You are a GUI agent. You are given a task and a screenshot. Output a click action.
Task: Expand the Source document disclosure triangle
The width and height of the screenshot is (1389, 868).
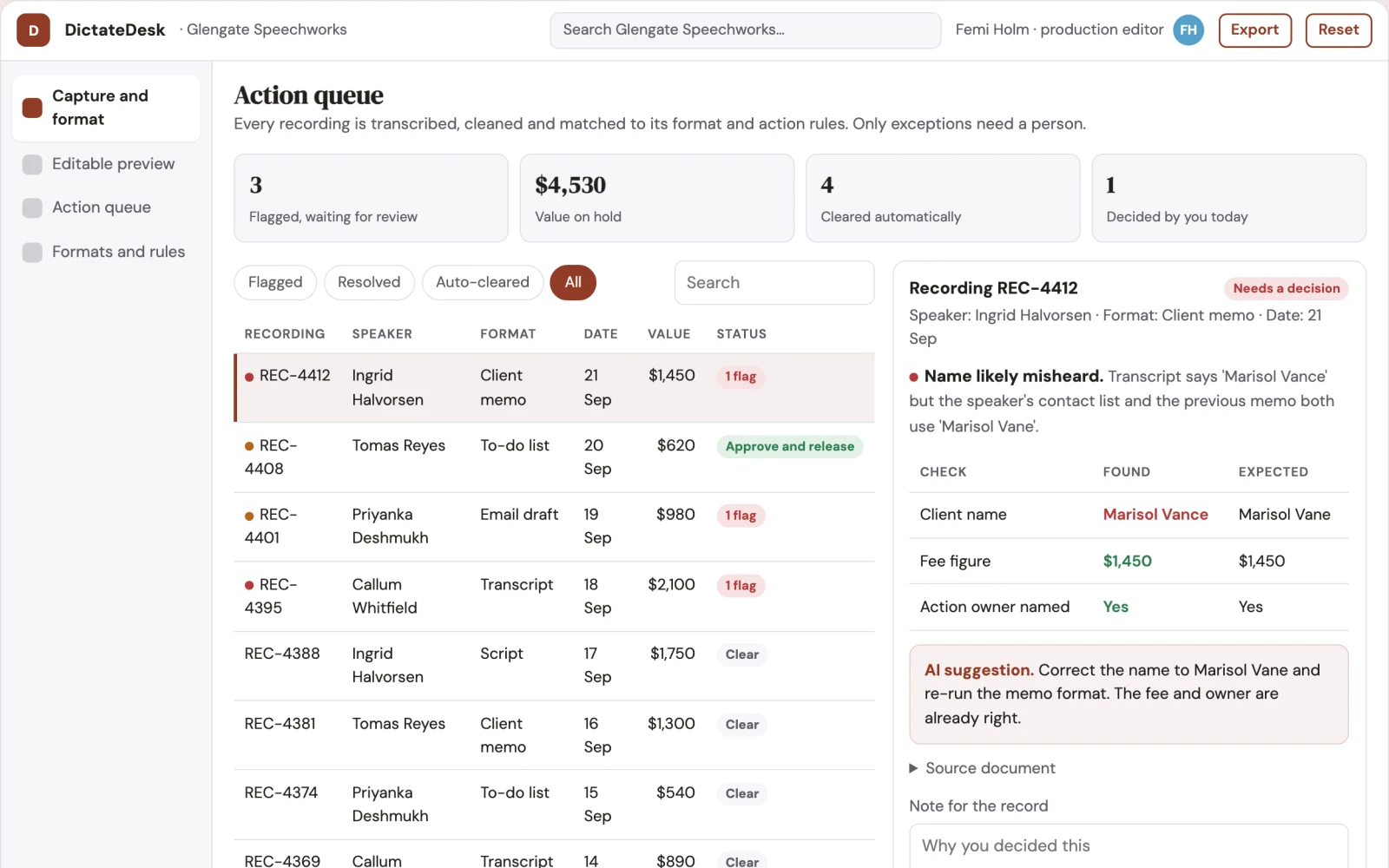tap(913, 768)
